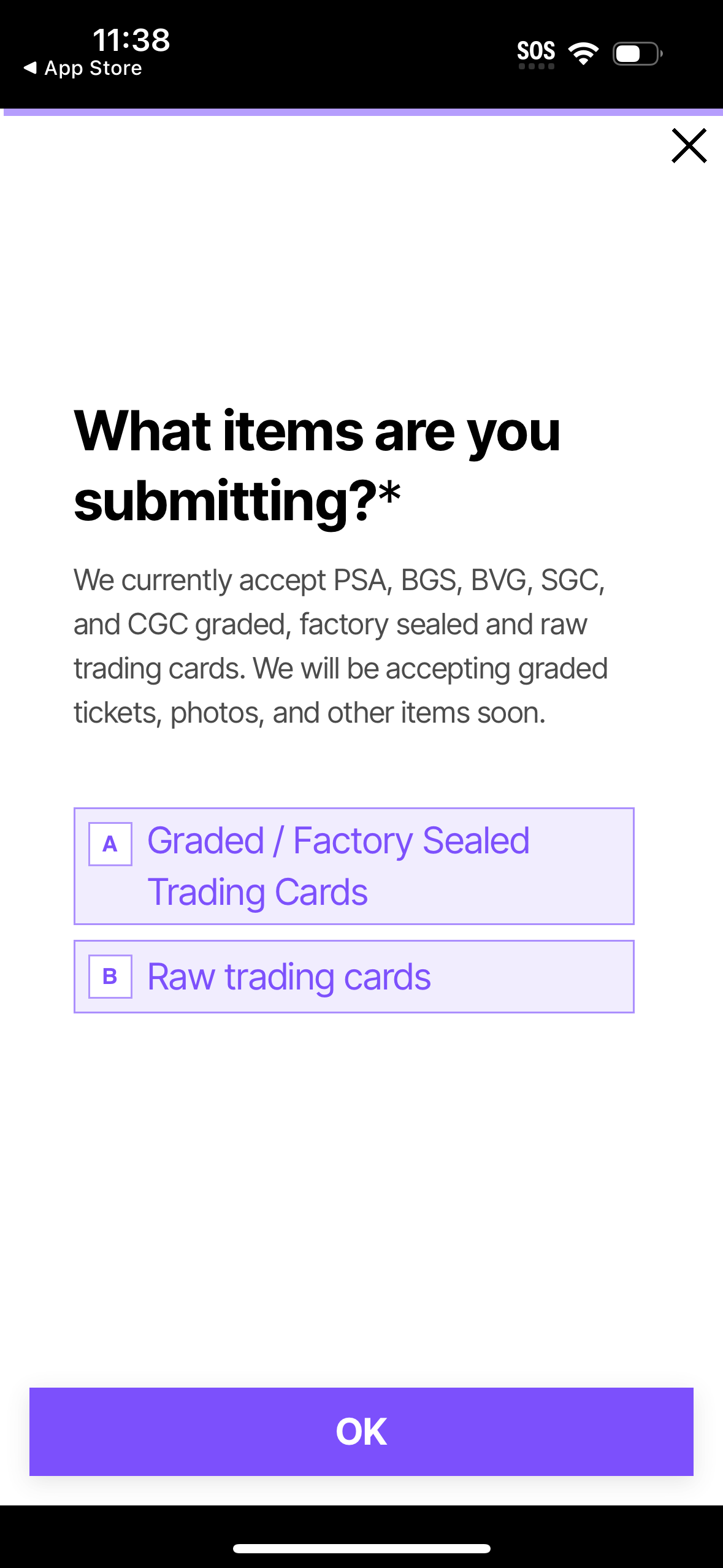Tap the back arrow beside App Store
723x1568 pixels.
(x=29, y=68)
